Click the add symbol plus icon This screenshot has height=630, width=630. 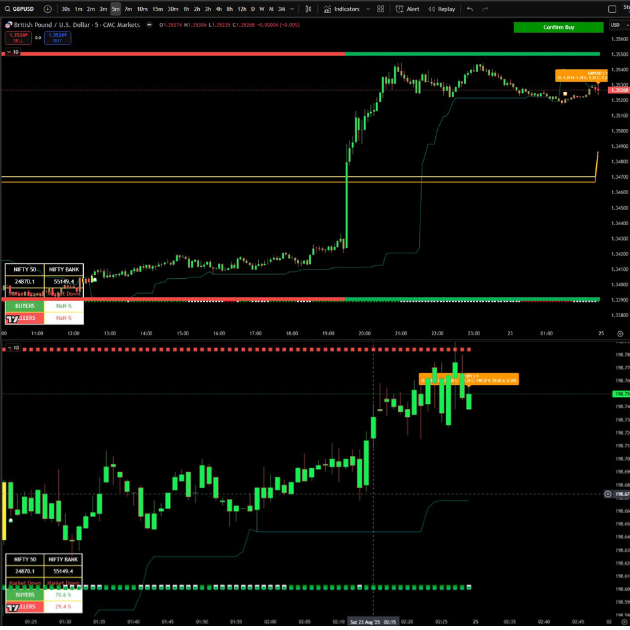coord(46,9)
